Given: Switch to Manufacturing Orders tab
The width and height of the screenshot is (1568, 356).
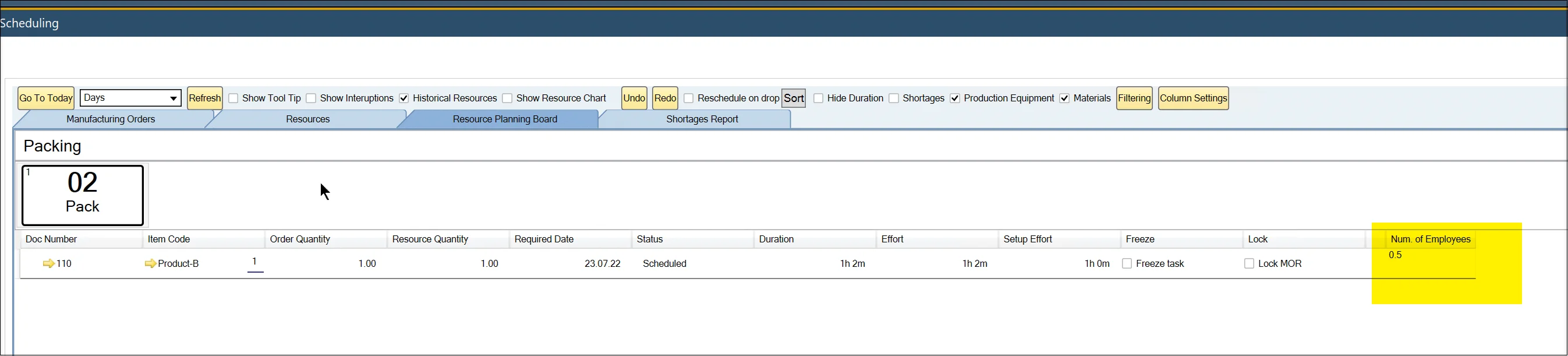Looking at the screenshot, I should [110, 119].
